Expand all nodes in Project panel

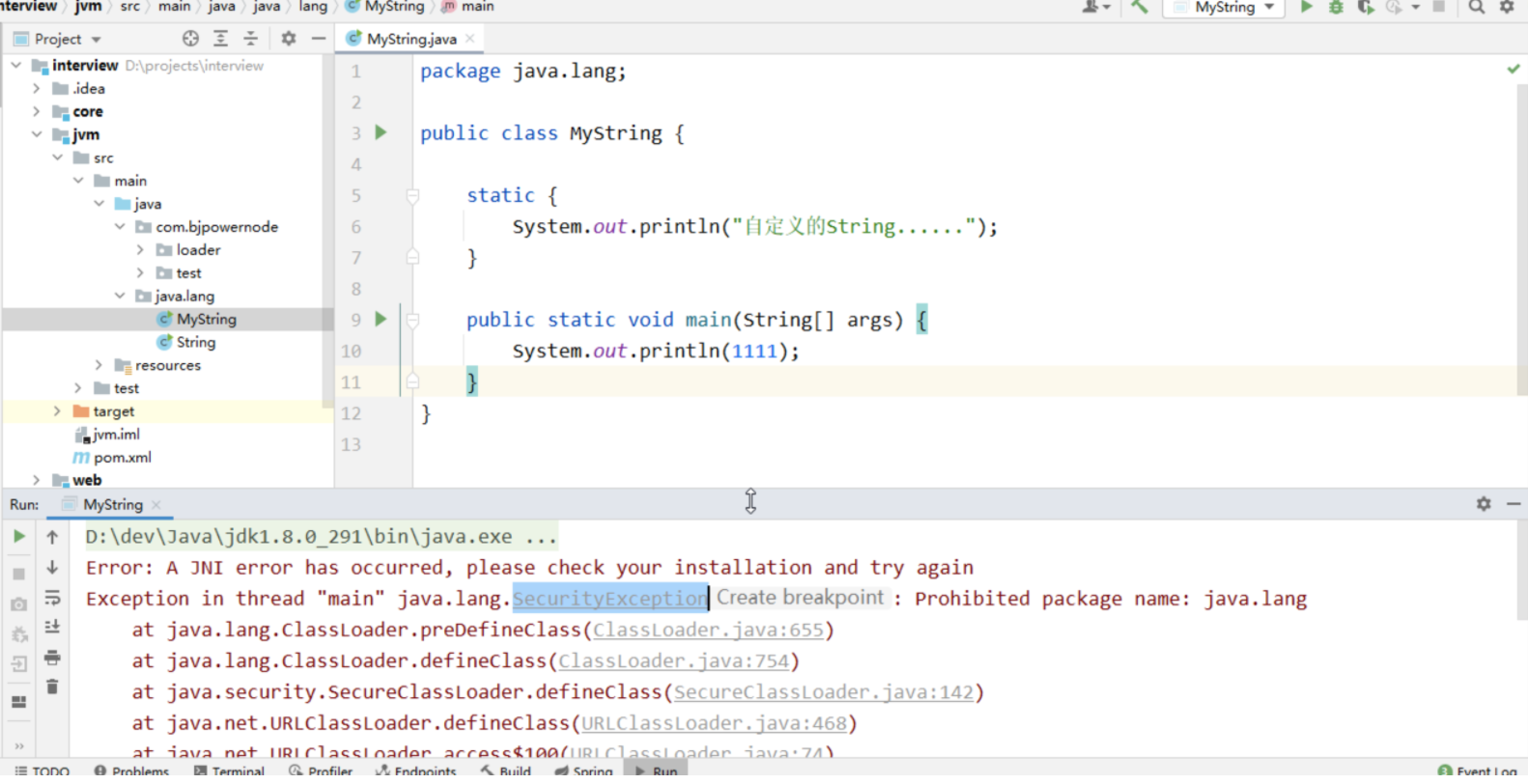tap(220, 39)
